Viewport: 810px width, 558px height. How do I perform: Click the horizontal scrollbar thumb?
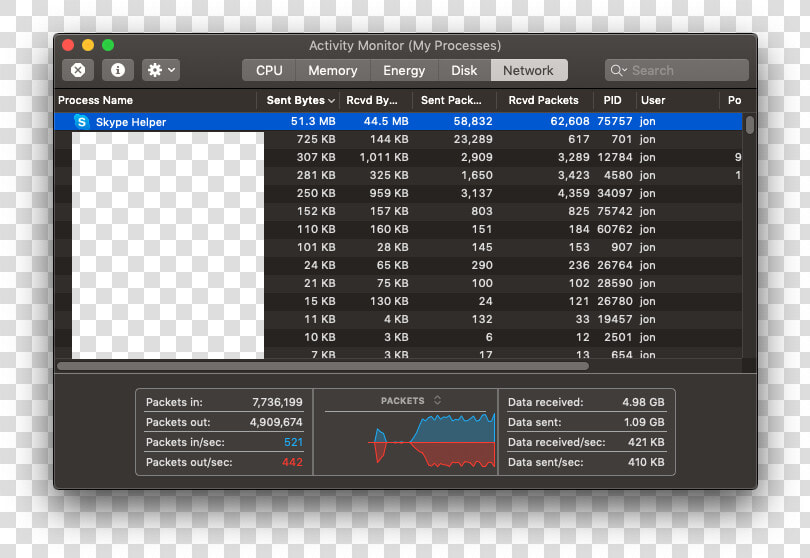323,366
